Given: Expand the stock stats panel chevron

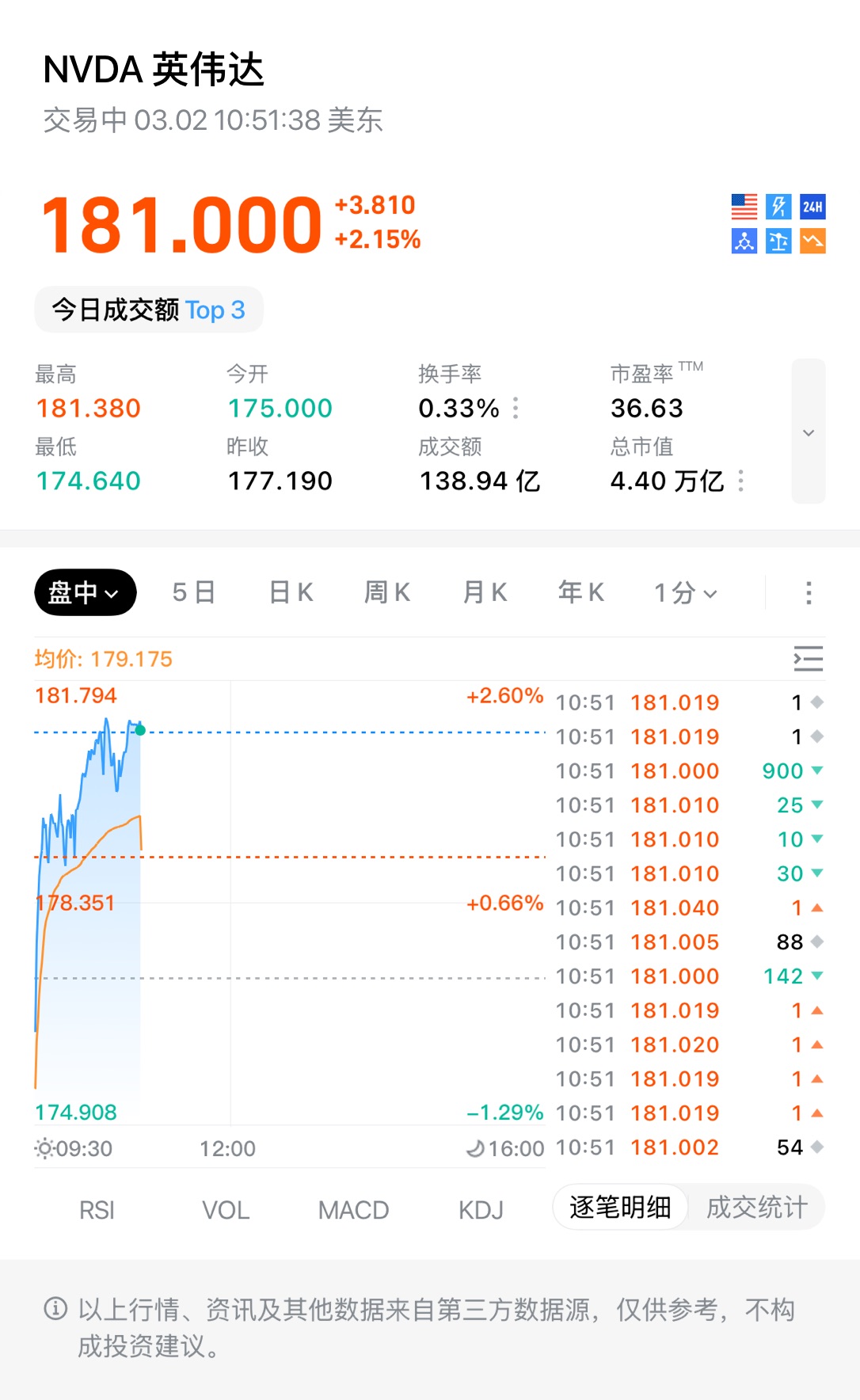Looking at the screenshot, I should [809, 432].
